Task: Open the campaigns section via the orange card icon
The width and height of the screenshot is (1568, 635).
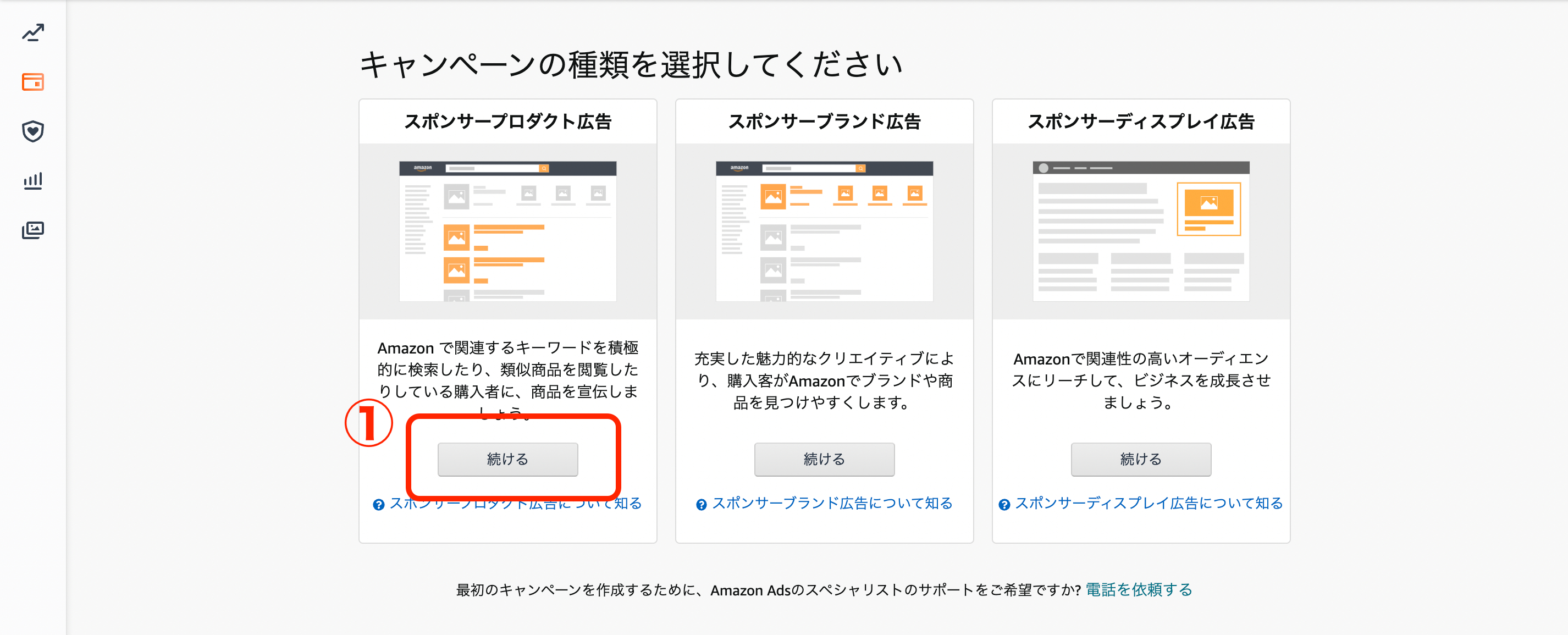Action: coord(32,81)
